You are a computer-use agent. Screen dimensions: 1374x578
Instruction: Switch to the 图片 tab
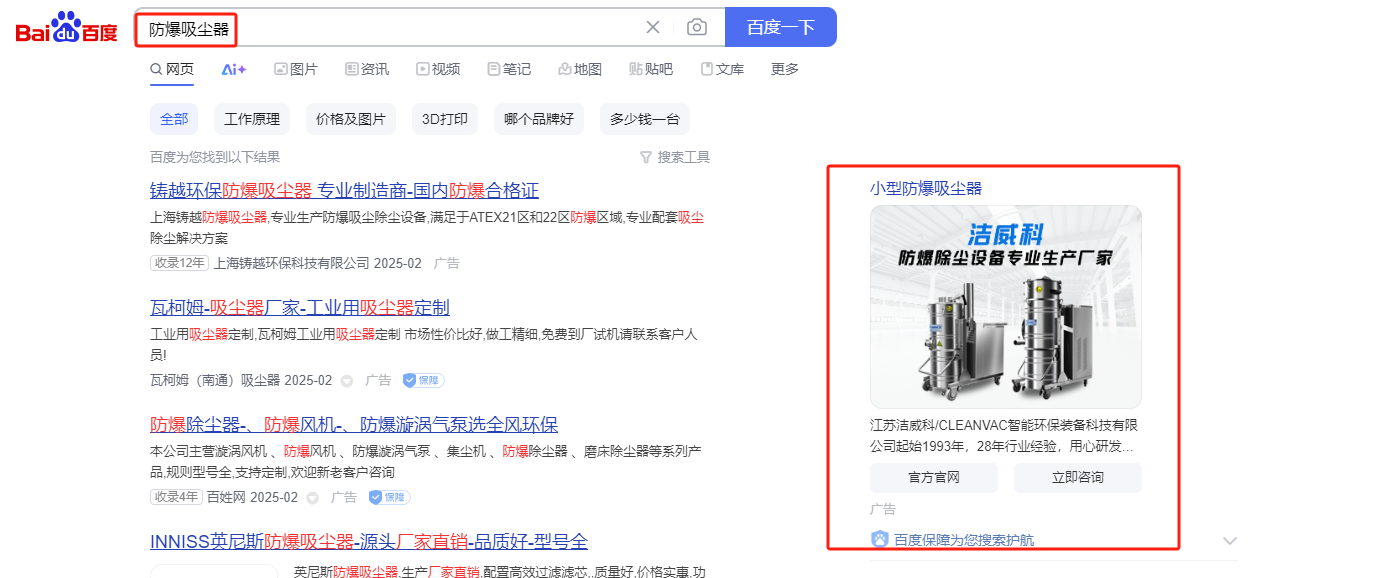pyautogui.click(x=296, y=69)
